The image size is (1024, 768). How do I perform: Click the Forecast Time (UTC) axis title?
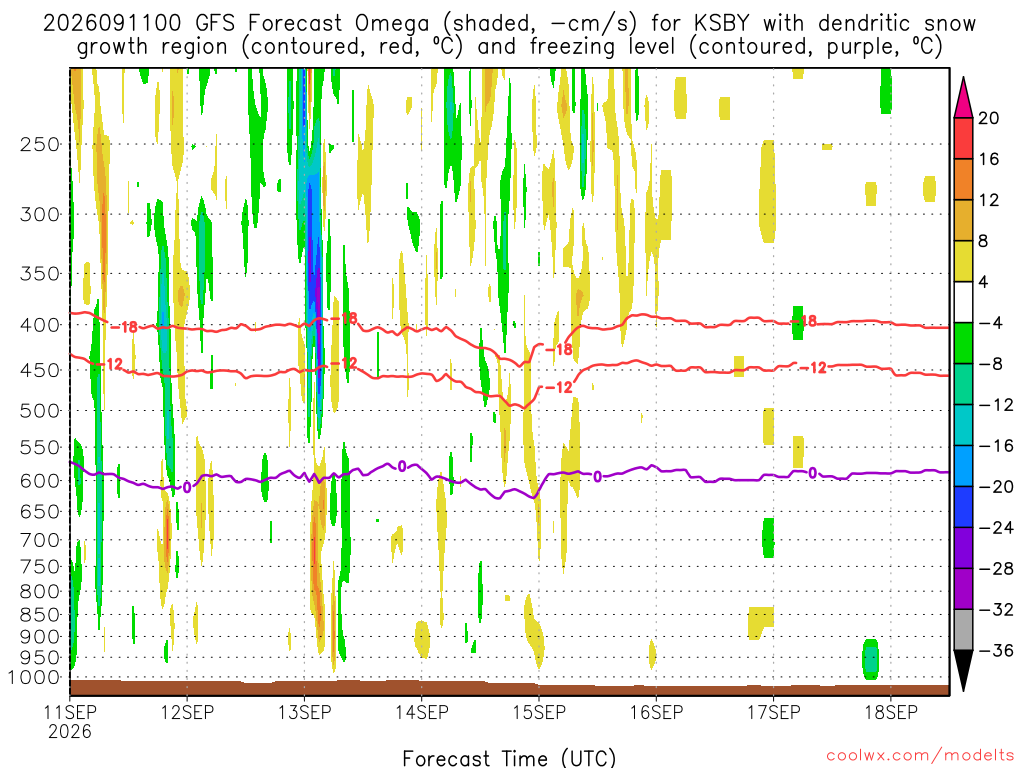509,758
